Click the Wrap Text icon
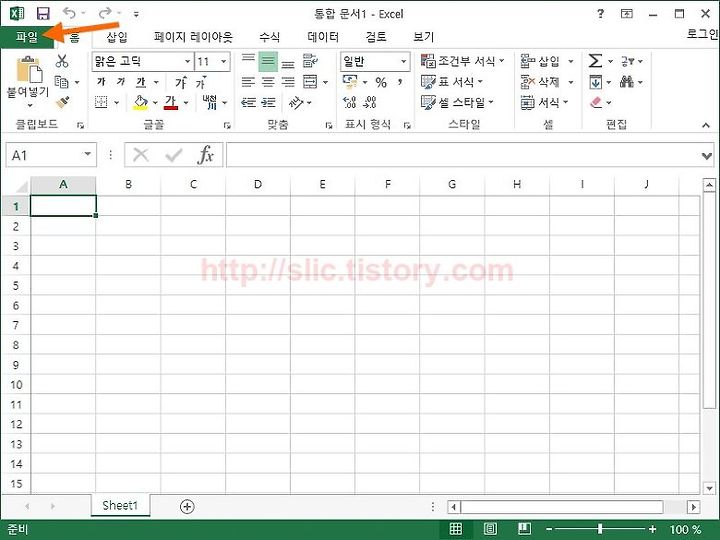 310,61
